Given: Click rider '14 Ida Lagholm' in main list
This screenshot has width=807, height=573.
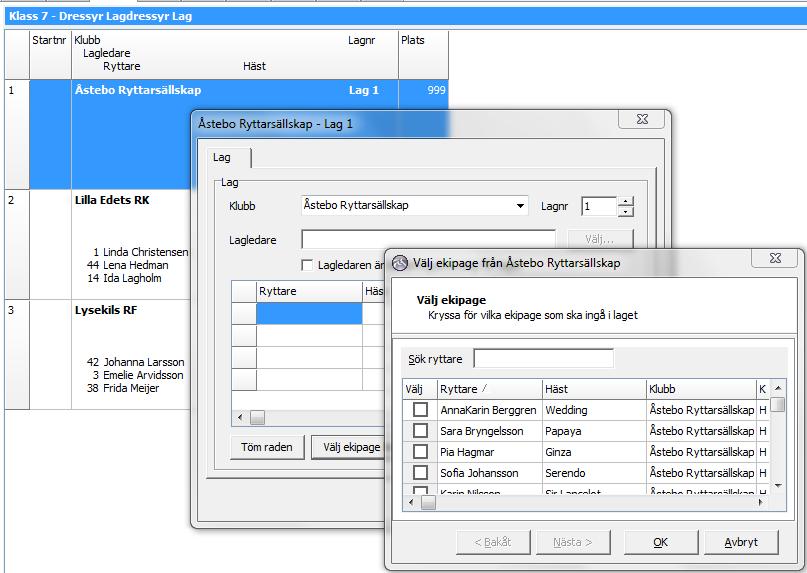Looking at the screenshot, I should [x=124, y=278].
